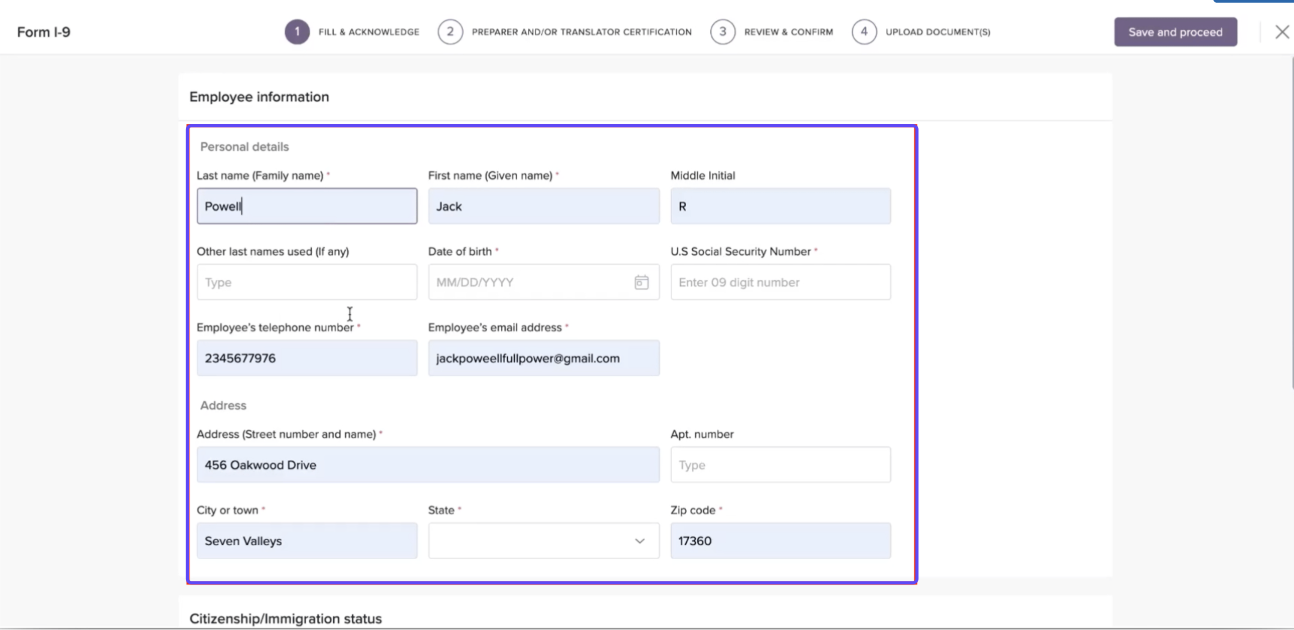The height and width of the screenshot is (630, 1294).
Task: Open the Upload Document(s) step
Action: (x=937, y=32)
